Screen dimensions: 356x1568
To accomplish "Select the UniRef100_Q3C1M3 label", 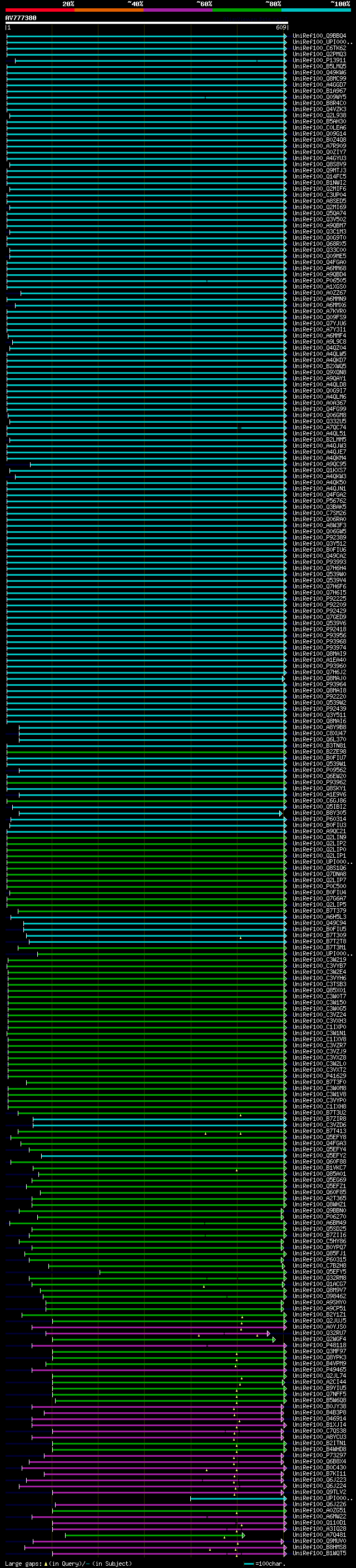I will 319,231.
